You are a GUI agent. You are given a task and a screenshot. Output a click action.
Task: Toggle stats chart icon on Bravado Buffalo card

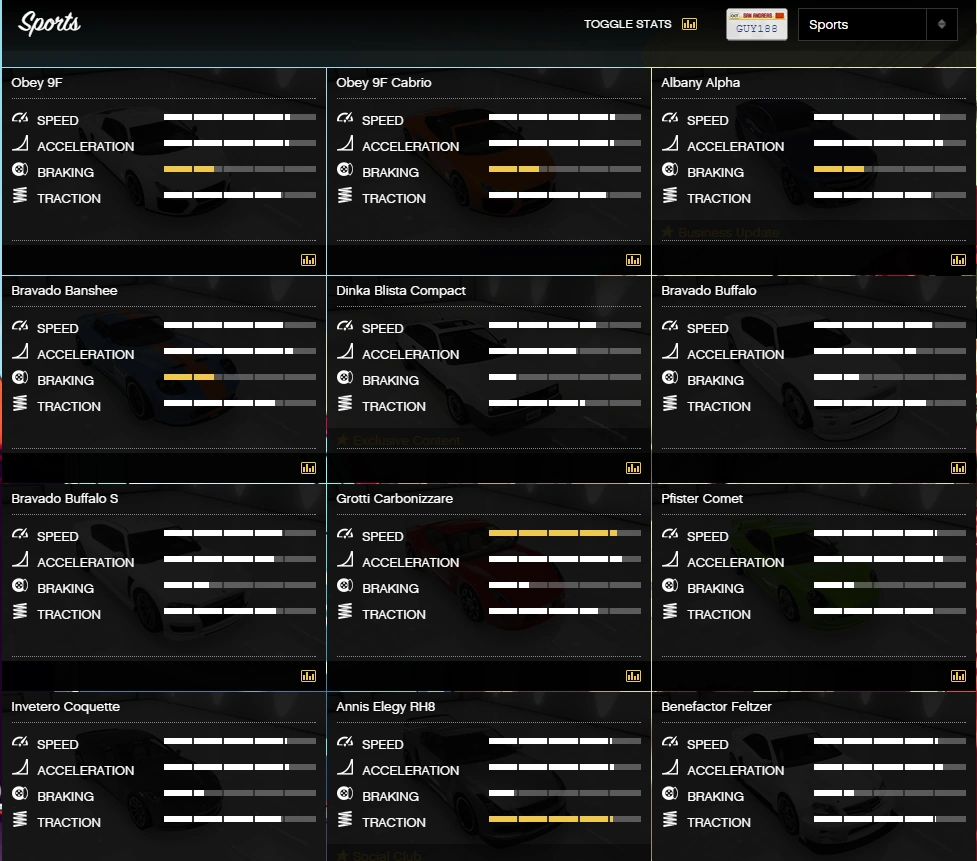(x=958, y=468)
